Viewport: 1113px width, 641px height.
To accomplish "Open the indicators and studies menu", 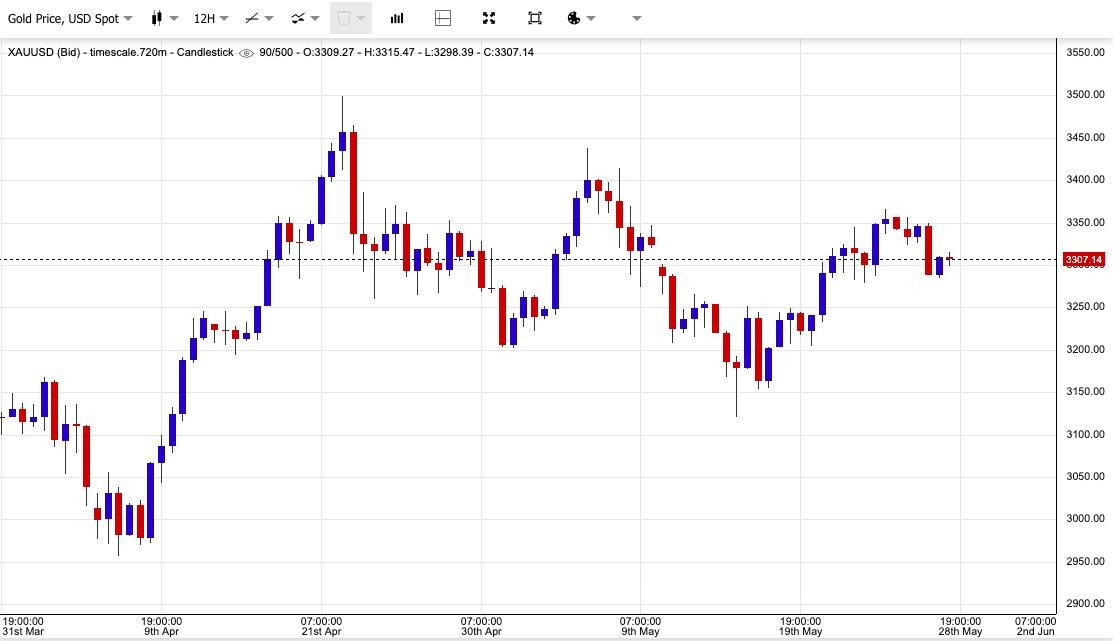I will tap(305, 18).
